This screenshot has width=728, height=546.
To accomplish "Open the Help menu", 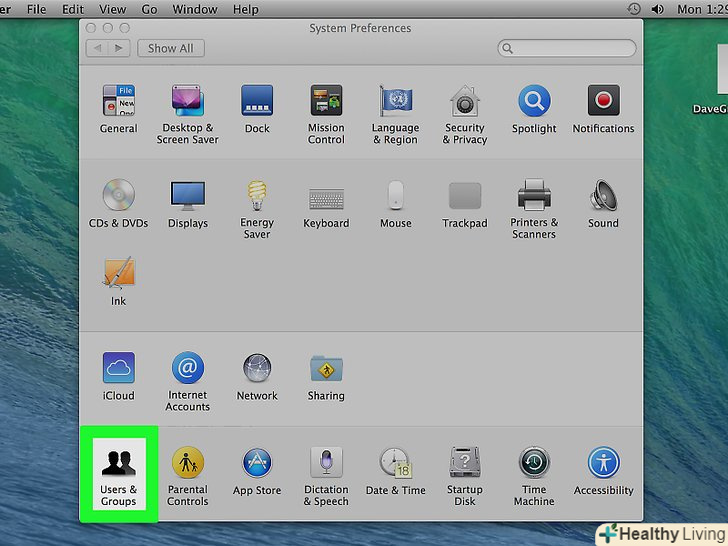I will (x=245, y=9).
